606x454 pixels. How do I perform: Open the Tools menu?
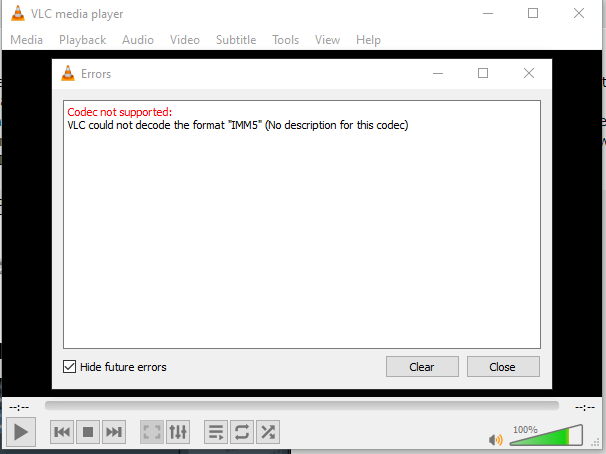point(286,40)
